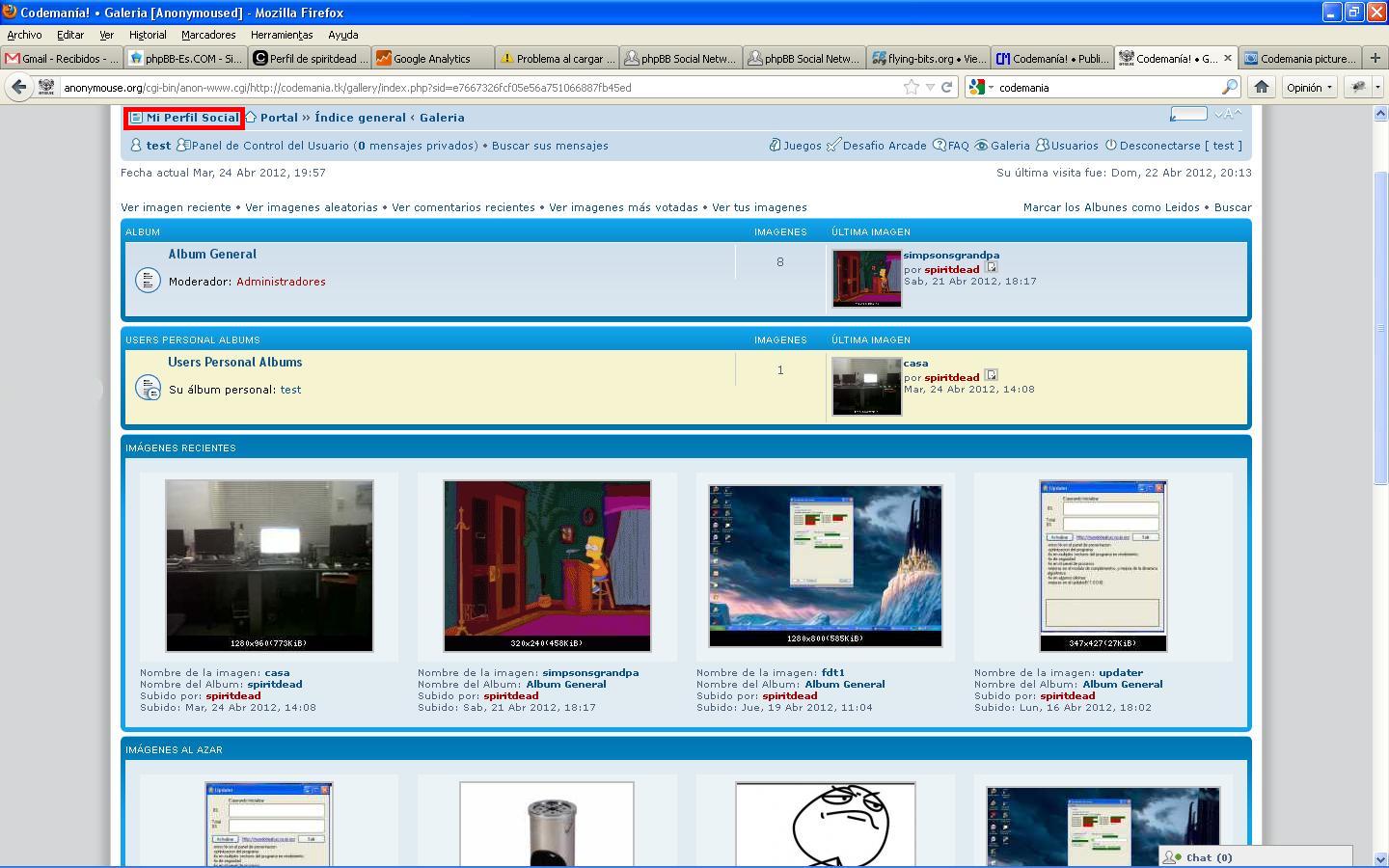Image resolution: width=1389 pixels, height=868 pixels.
Task: Open a new tab with the plus button
Action: point(1375,58)
